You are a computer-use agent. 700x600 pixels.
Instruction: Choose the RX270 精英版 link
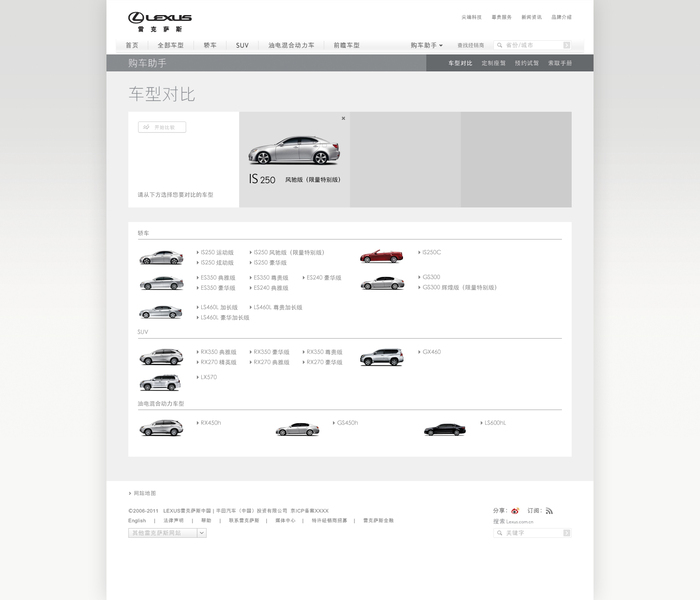coord(218,362)
